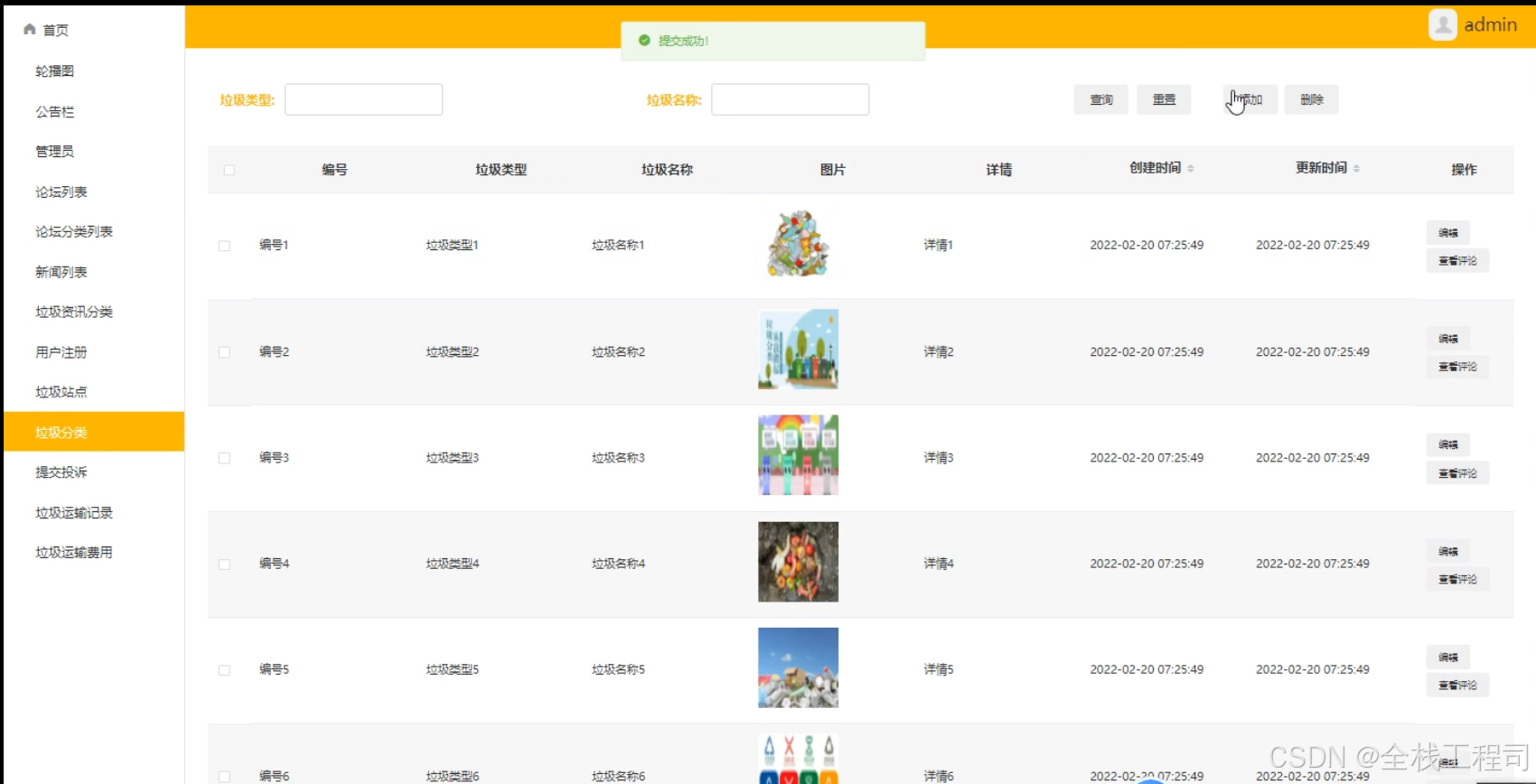1536x784 pixels.
Task: Click the 垃圾类型1 table cell
Action: pos(452,245)
